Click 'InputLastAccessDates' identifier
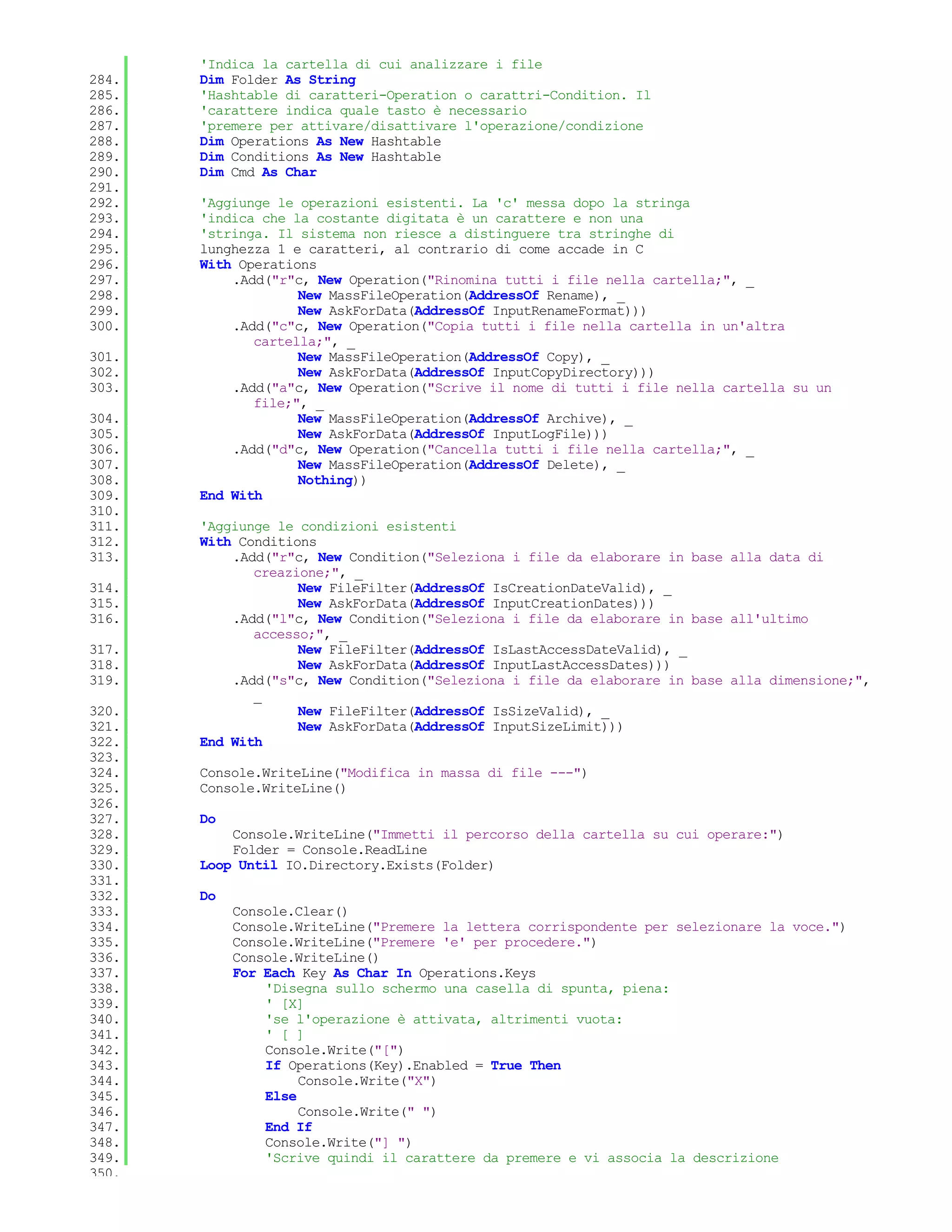Viewport: 952px width, 1232px height. click(x=570, y=665)
